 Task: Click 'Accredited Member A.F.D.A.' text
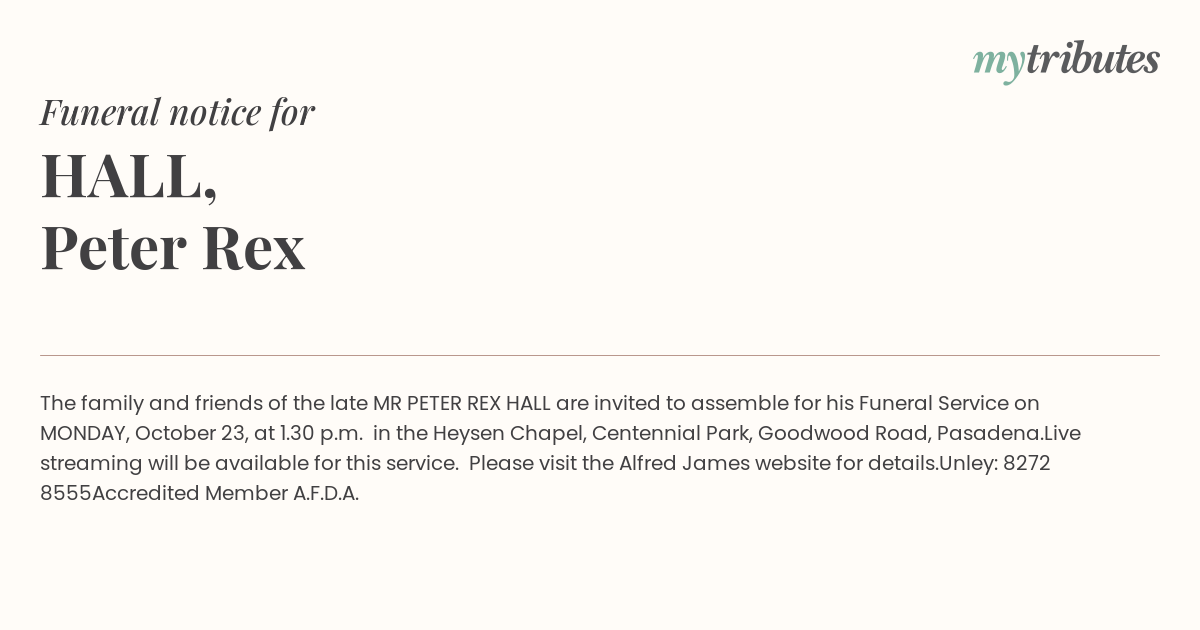225,493
